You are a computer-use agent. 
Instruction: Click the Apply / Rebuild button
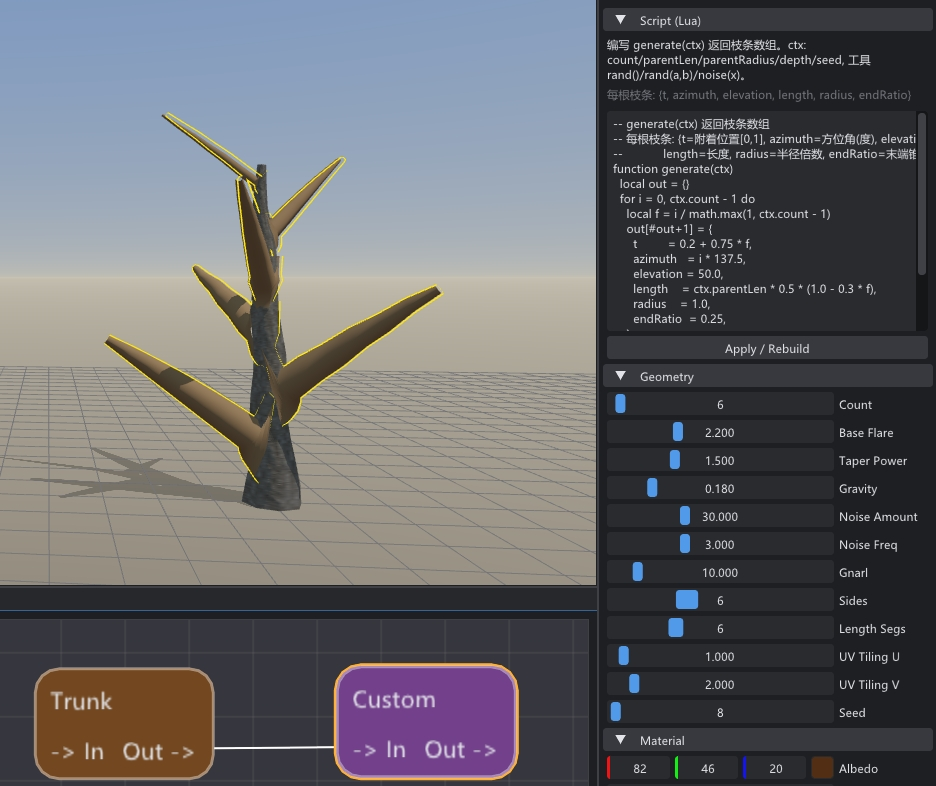[x=767, y=349]
